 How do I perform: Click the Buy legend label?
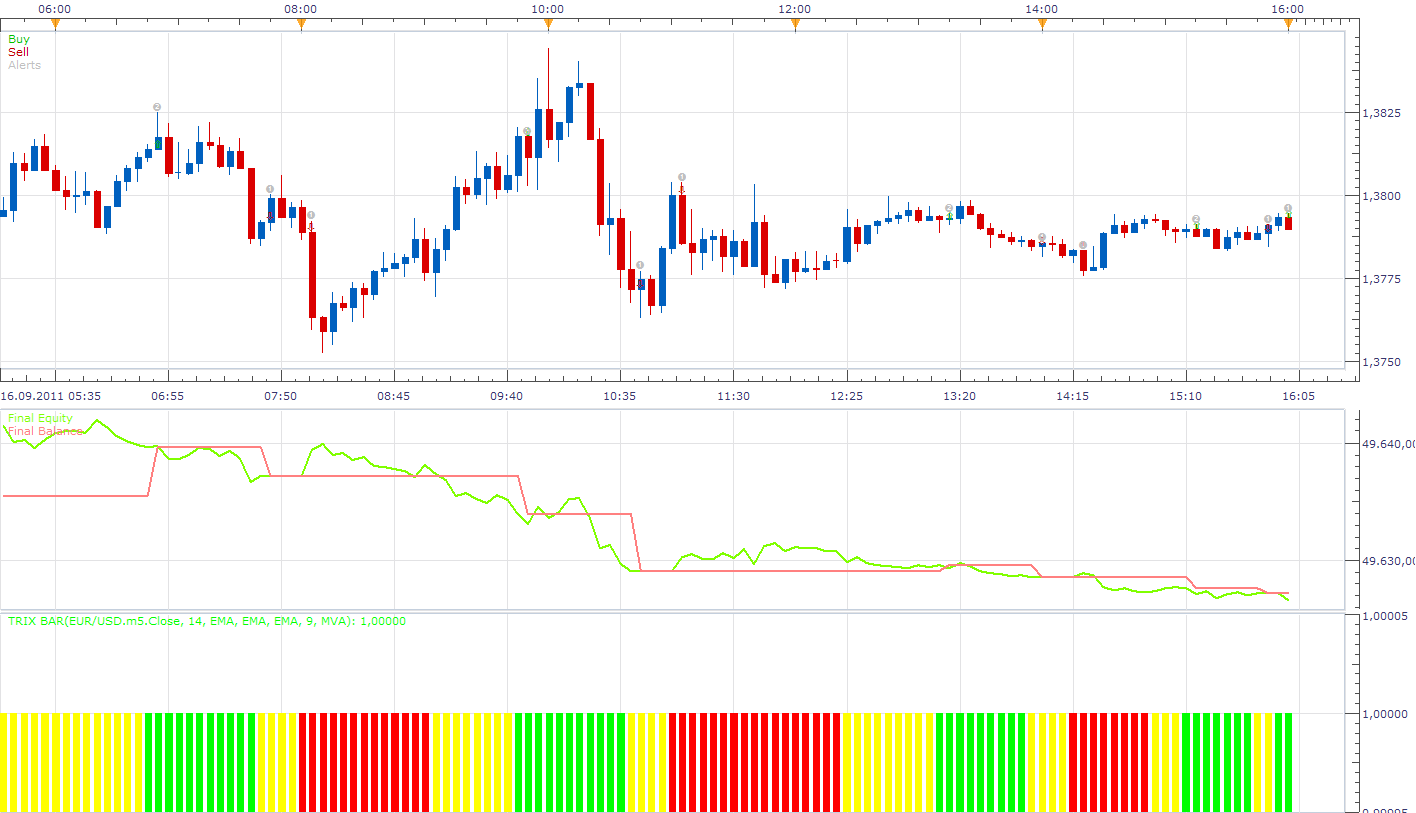[x=18, y=39]
